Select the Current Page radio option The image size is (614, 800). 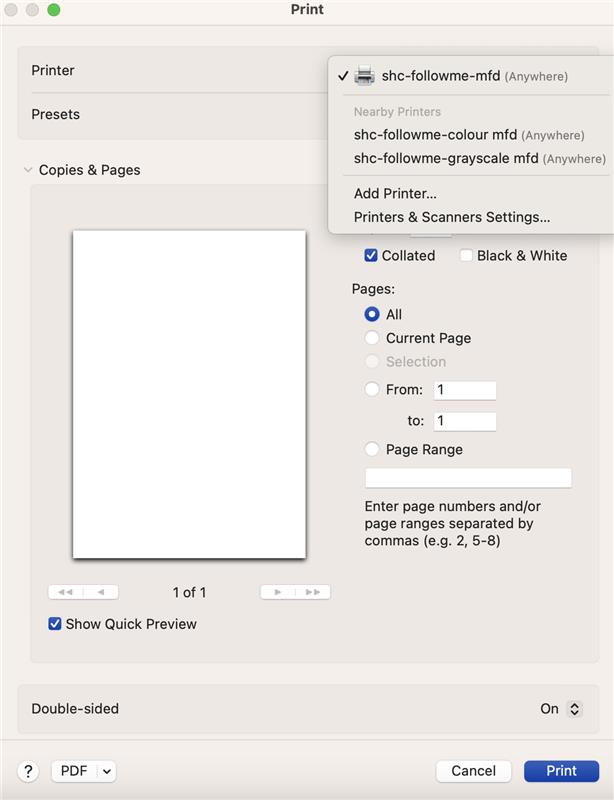click(372, 338)
